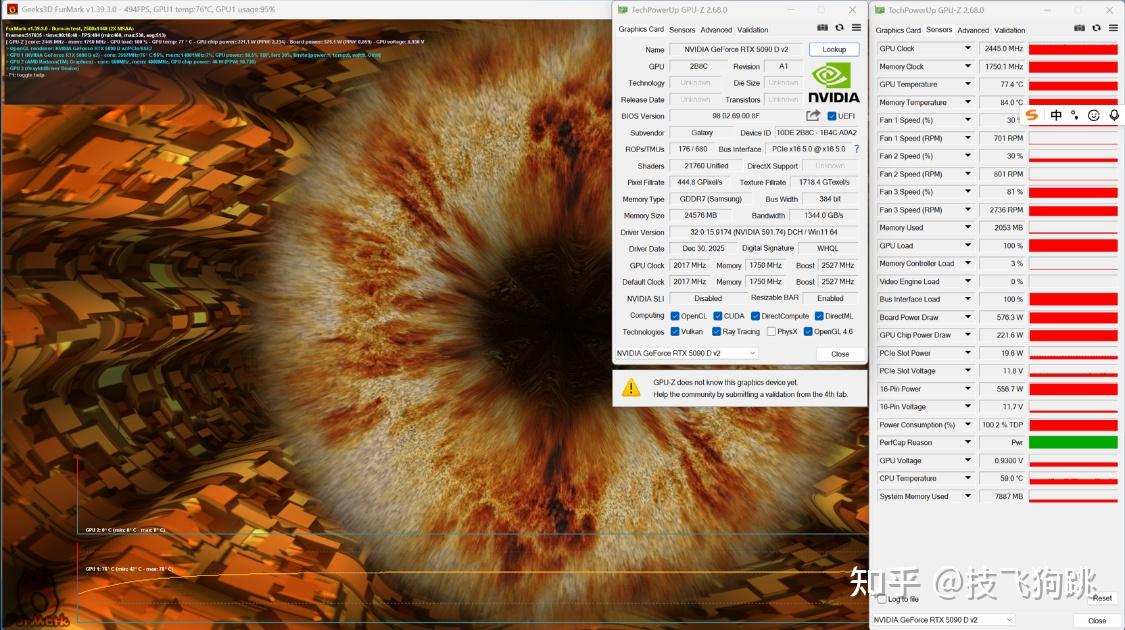Toggle the Ray Tracing checkbox
The width and height of the screenshot is (1125, 630).
(x=717, y=332)
